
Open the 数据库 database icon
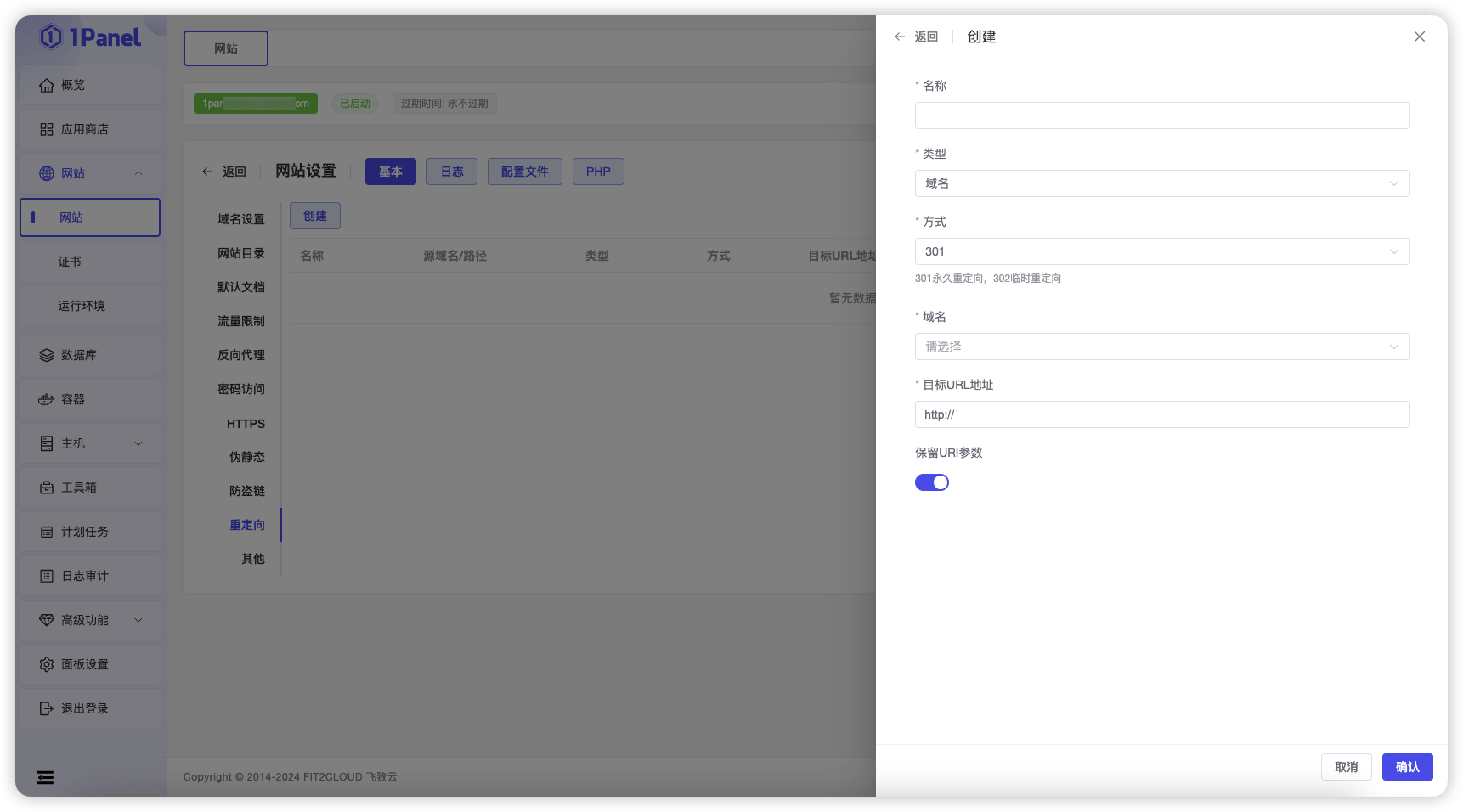pos(47,354)
